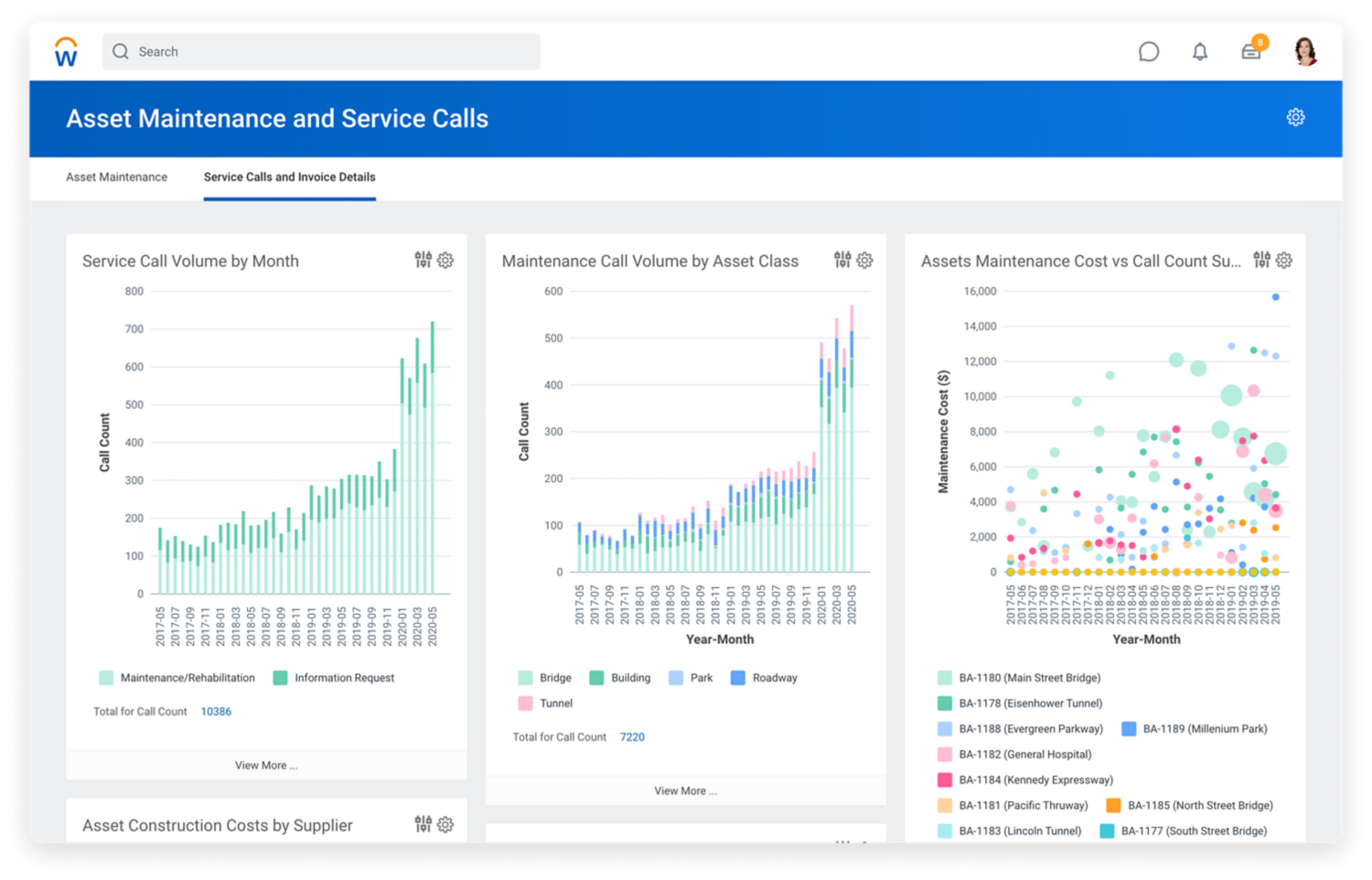1372x880 pixels.
Task: Toggle BA-1184 Kennedy Expressway legend swatch
Action: (945, 780)
